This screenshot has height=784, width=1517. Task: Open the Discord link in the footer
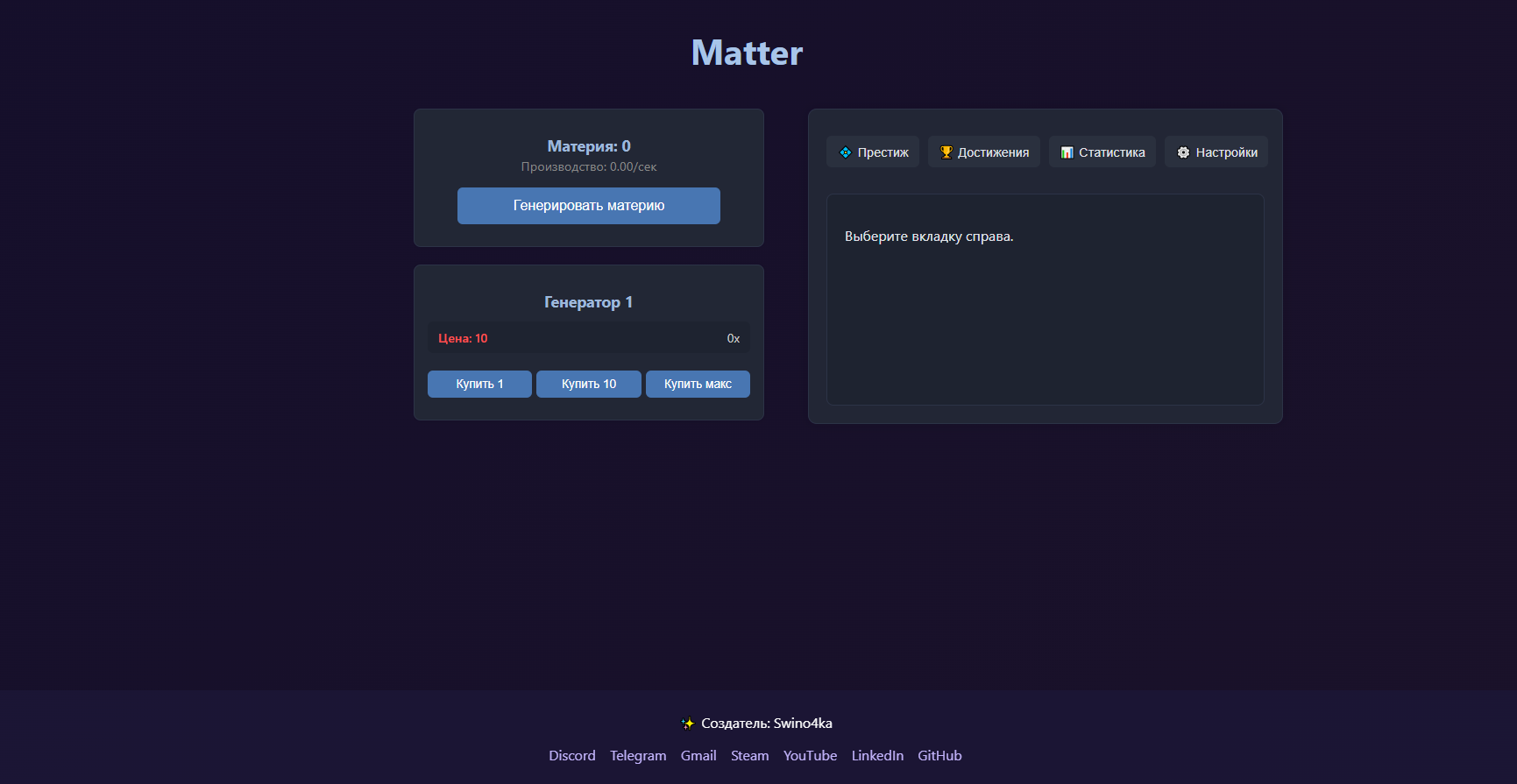[572, 756]
